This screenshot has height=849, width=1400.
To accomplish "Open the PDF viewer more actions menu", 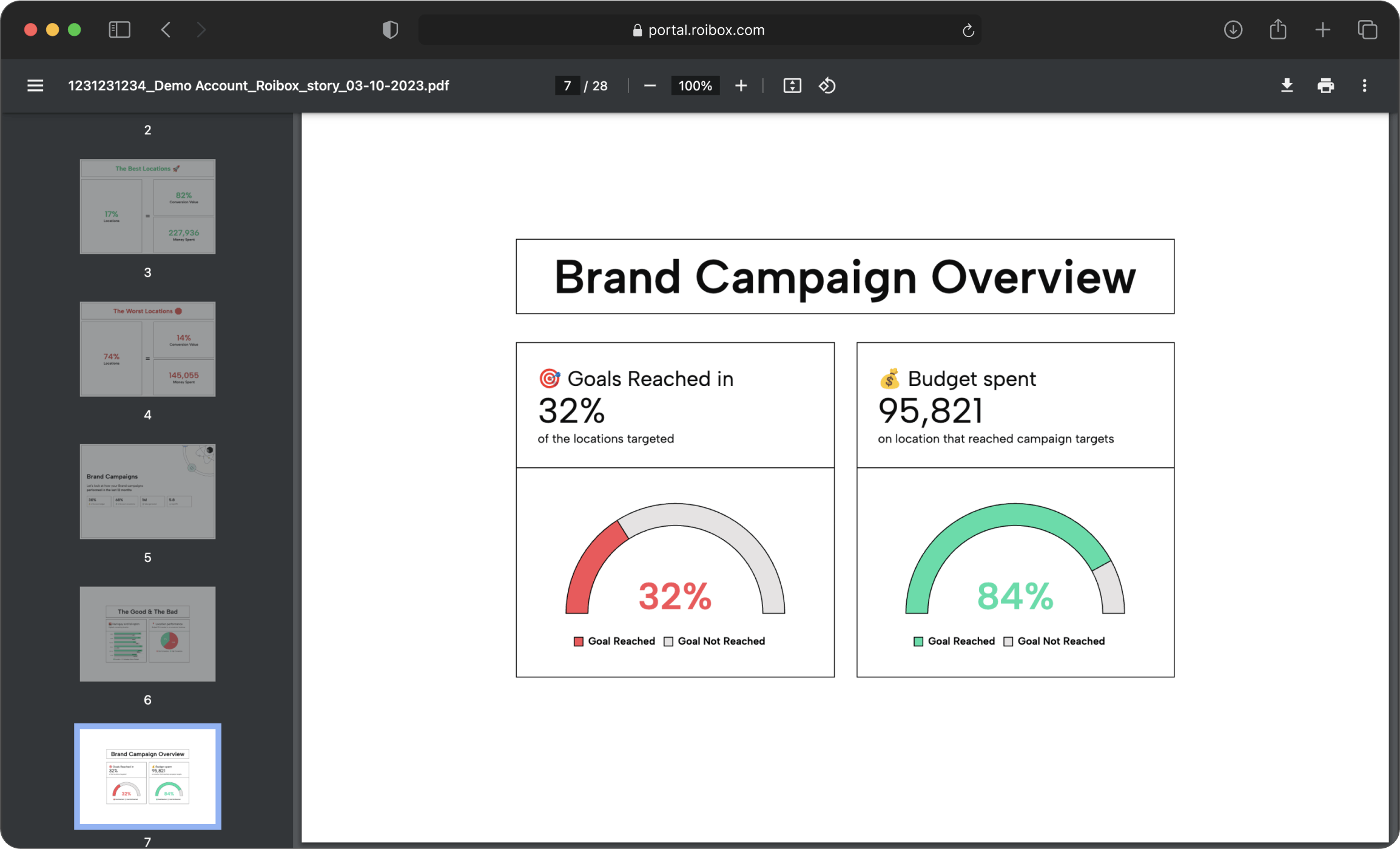I will click(x=1364, y=86).
